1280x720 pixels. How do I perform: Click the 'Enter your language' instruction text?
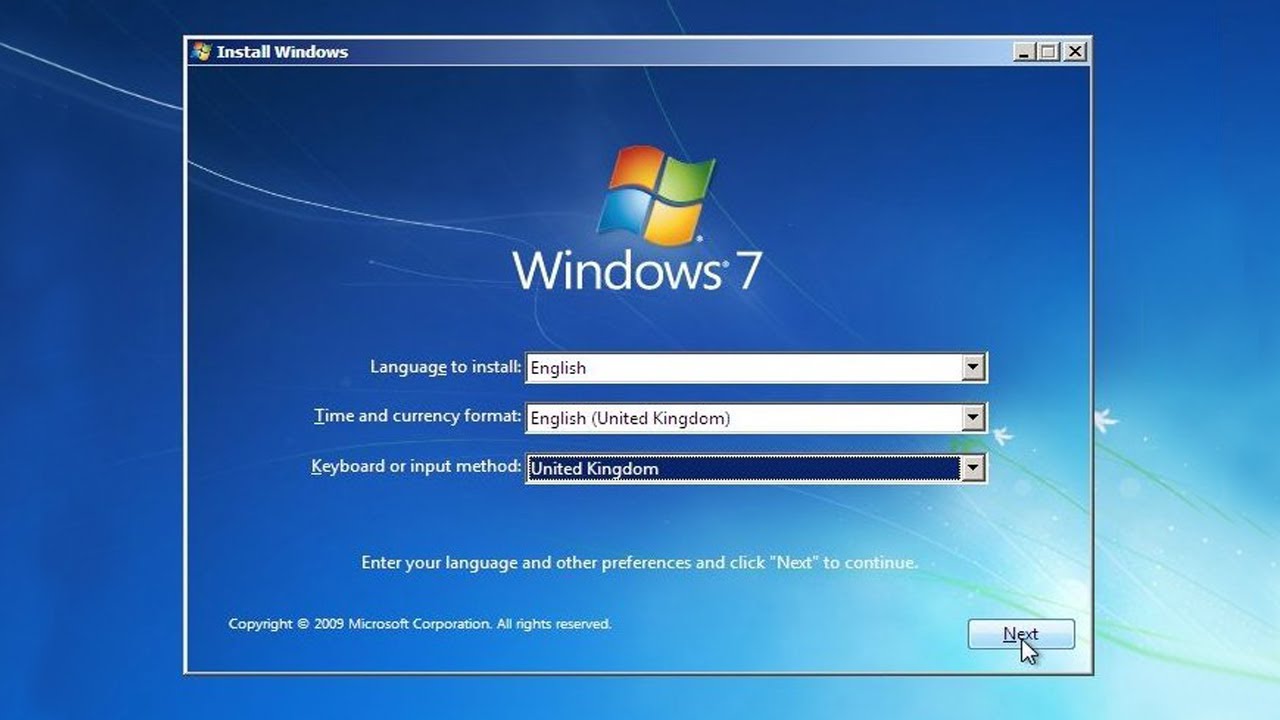tap(639, 563)
